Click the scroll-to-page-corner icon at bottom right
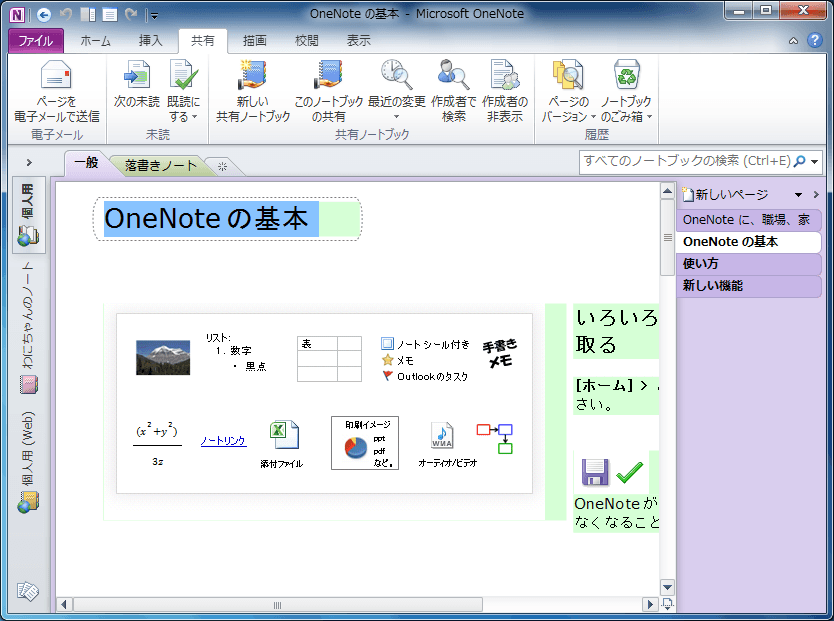The width and height of the screenshot is (834, 621). coord(667,603)
